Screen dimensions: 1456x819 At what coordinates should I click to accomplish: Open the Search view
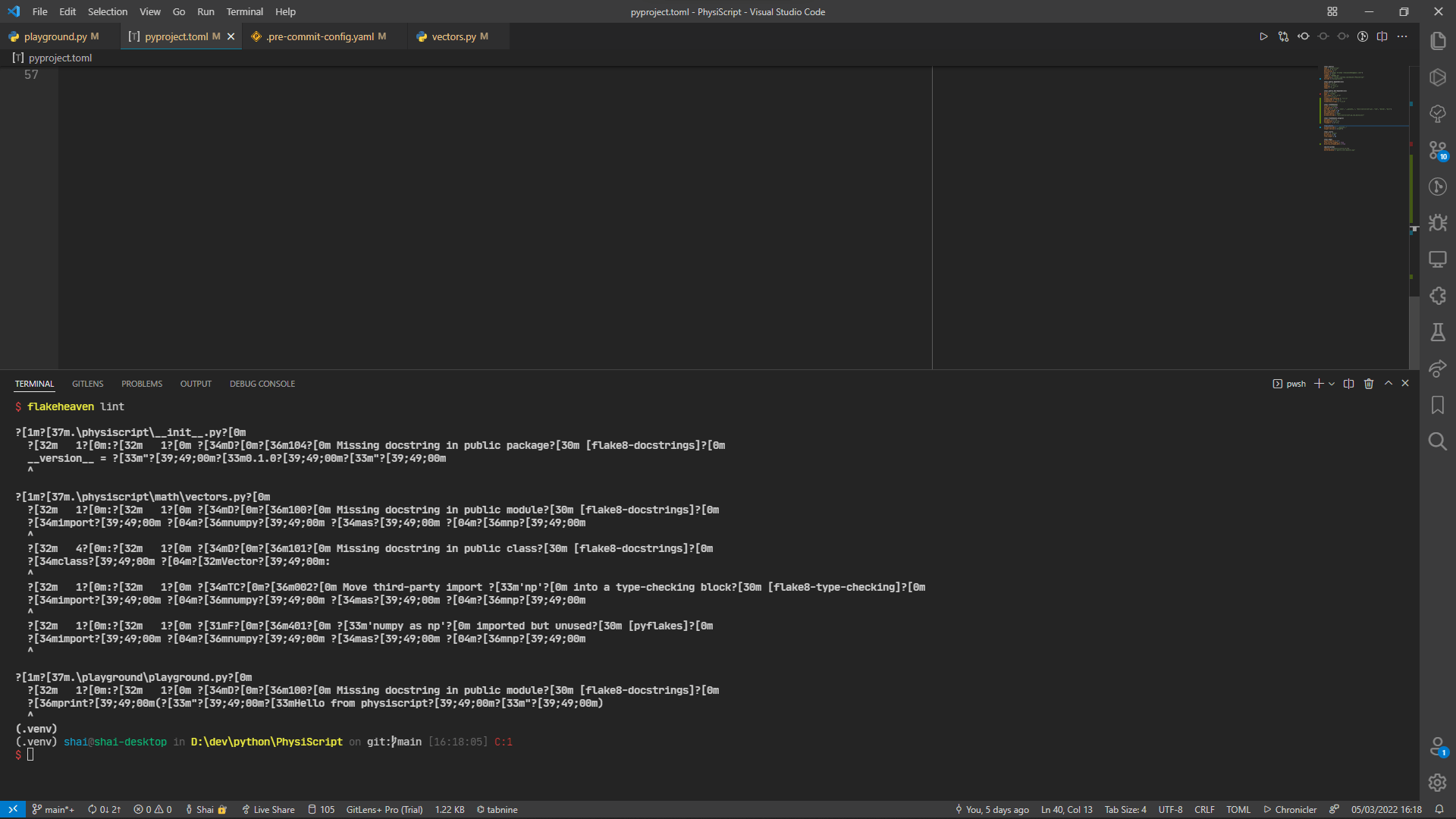click(x=1438, y=441)
